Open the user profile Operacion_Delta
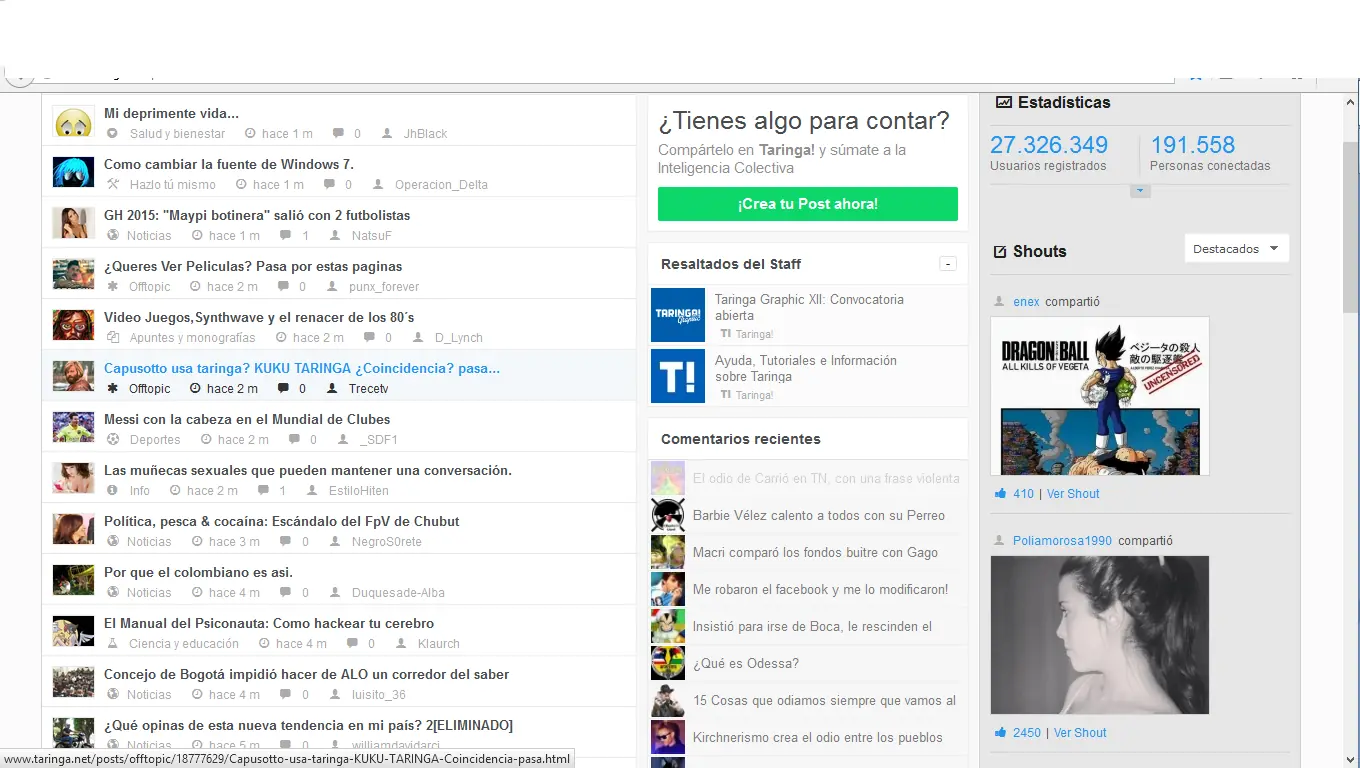The width and height of the screenshot is (1360, 768). [441, 185]
